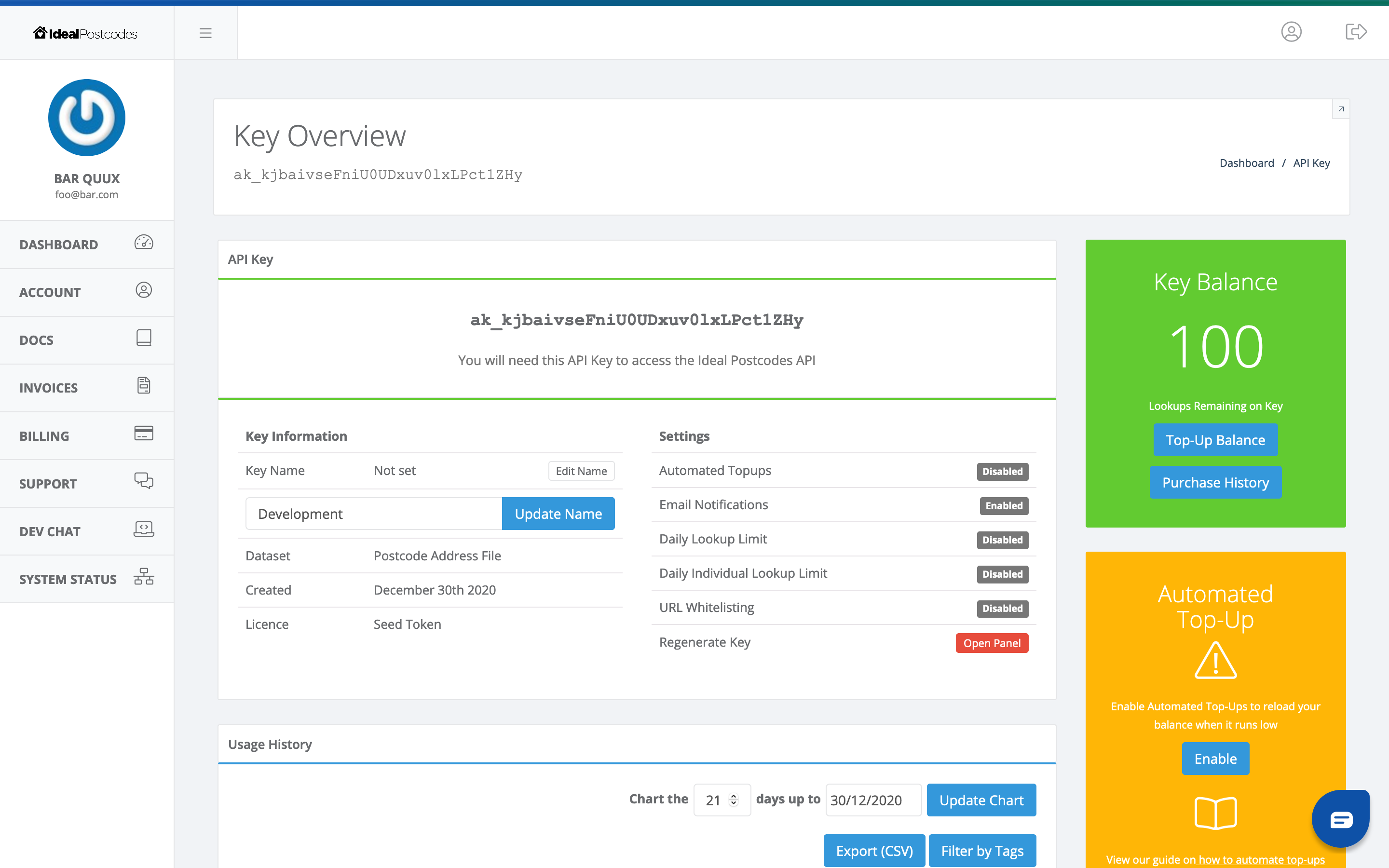The image size is (1389, 868).
Task: Click Filter by Tags button
Action: click(982, 850)
